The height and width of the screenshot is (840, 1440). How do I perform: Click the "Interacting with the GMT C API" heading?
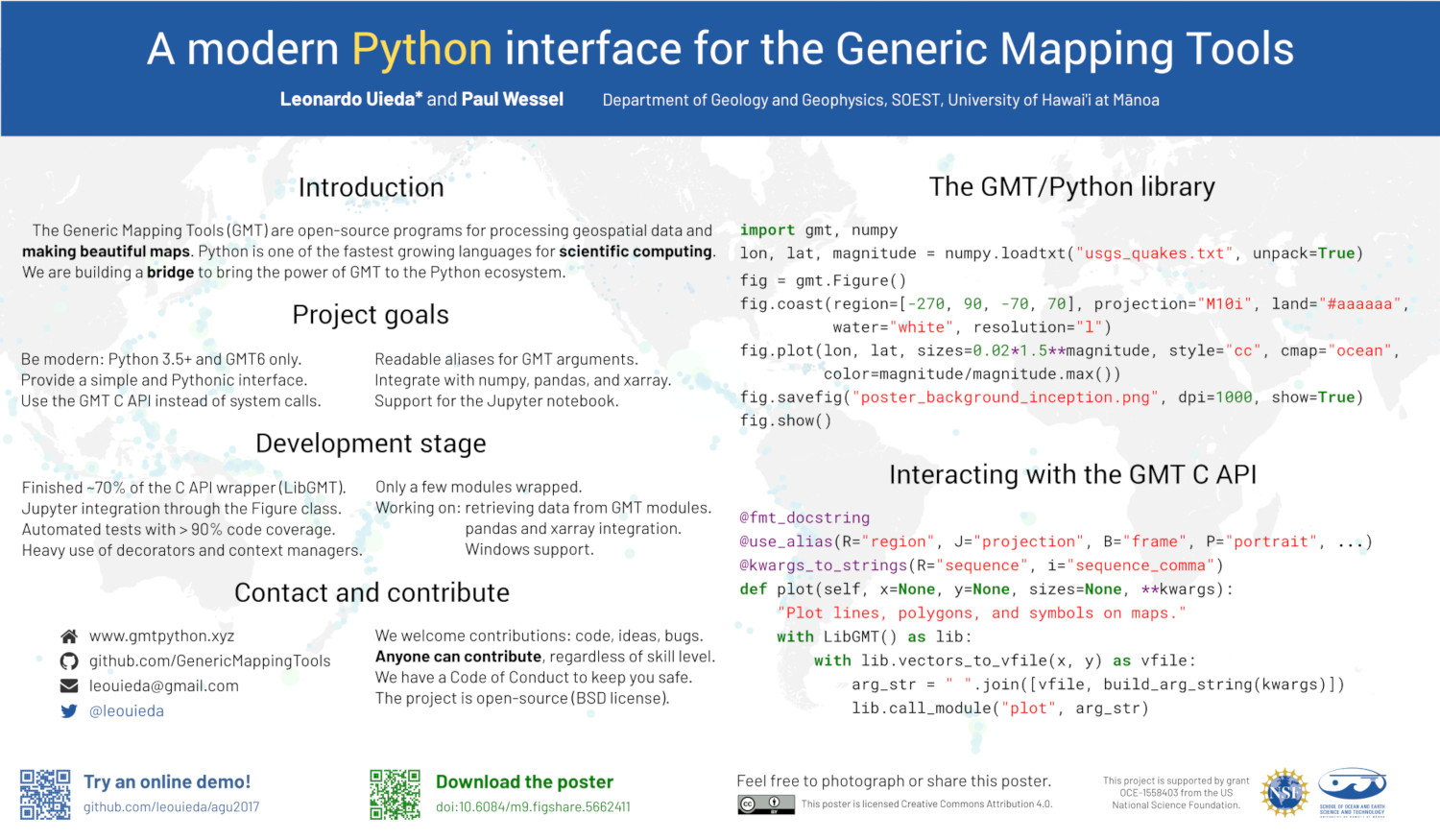(x=1072, y=475)
